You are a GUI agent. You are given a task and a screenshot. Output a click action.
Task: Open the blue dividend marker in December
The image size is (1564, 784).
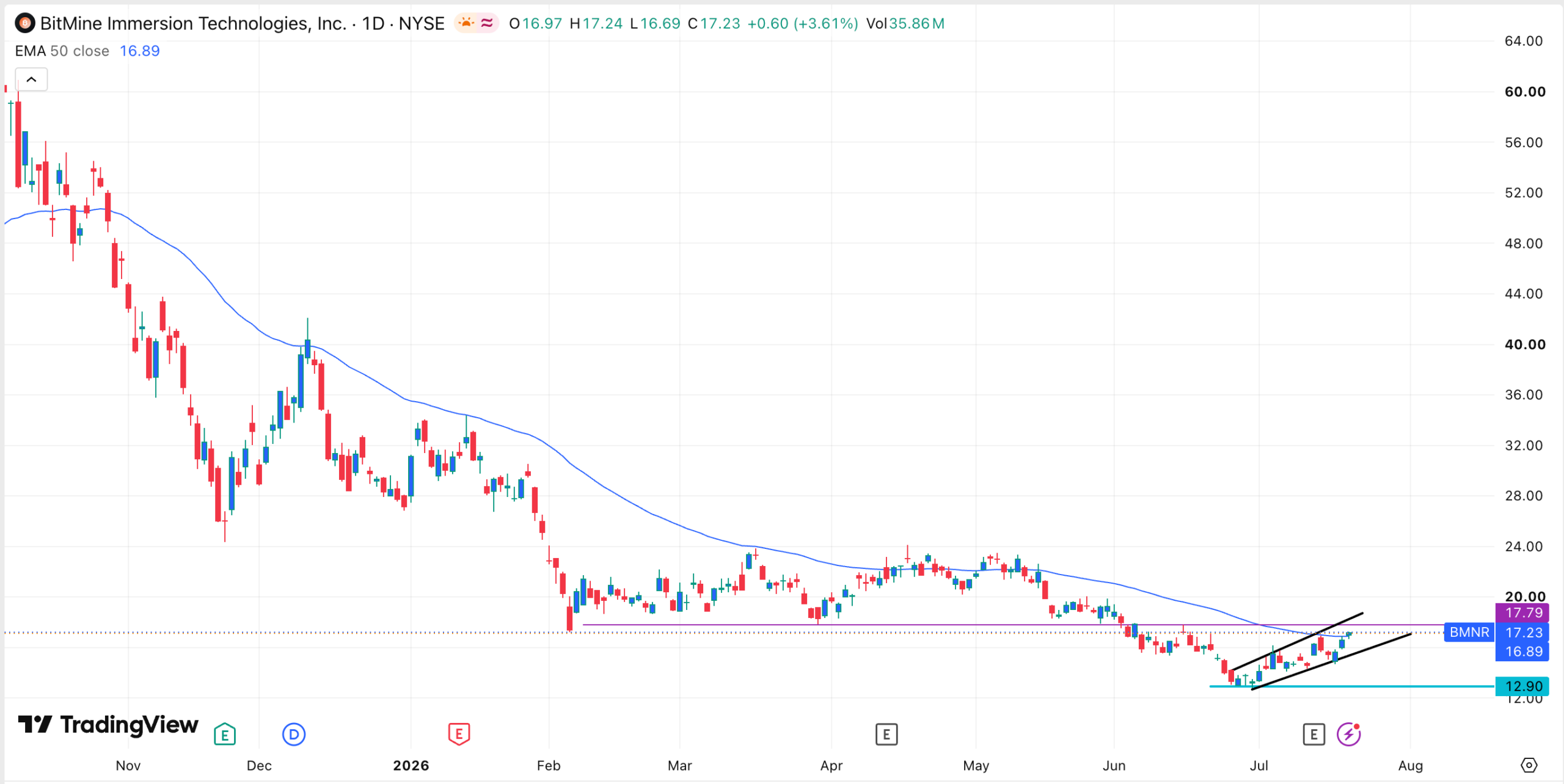point(294,734)
